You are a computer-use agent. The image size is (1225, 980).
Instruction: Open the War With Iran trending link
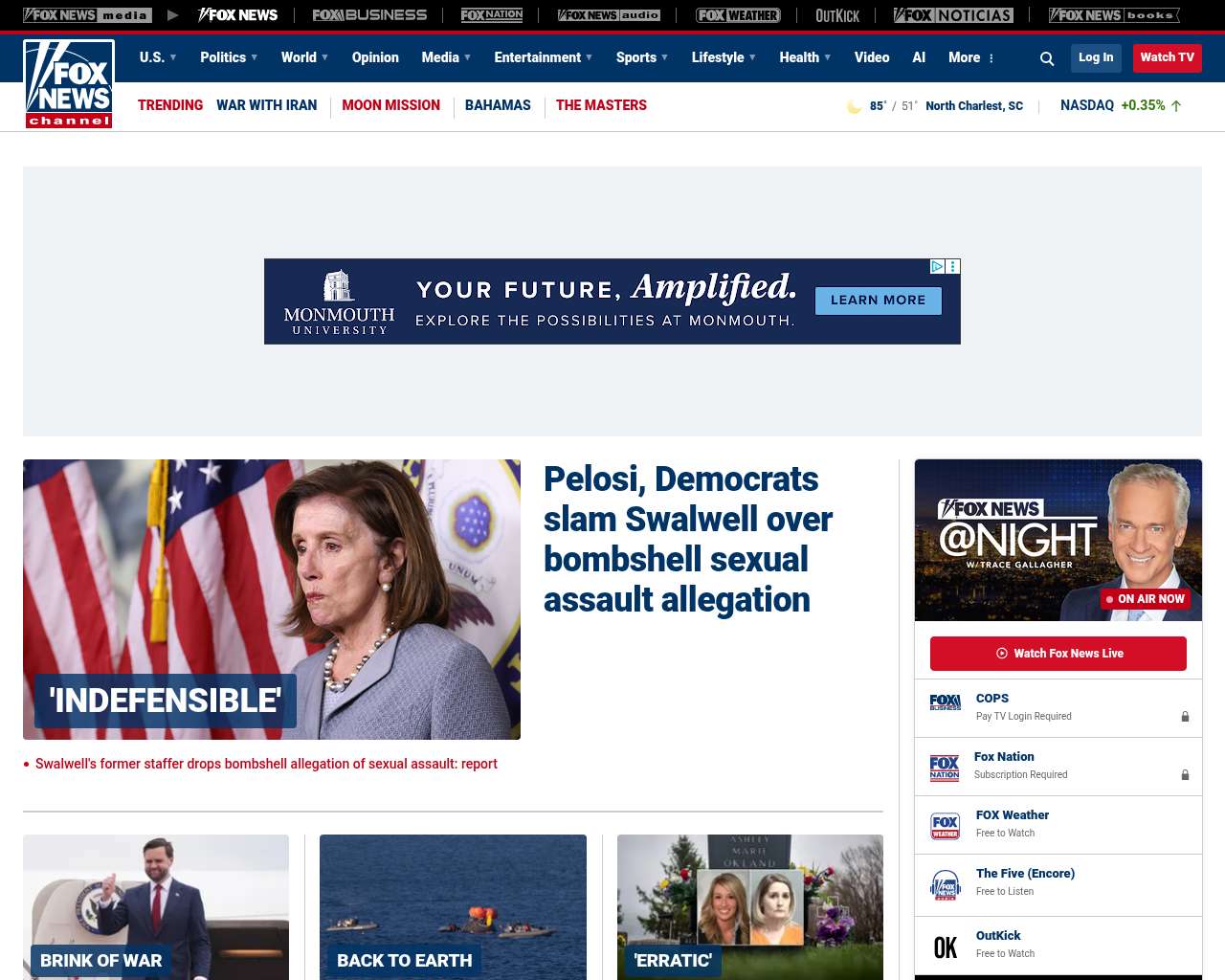pyautogui.click(x=266, y=105)
